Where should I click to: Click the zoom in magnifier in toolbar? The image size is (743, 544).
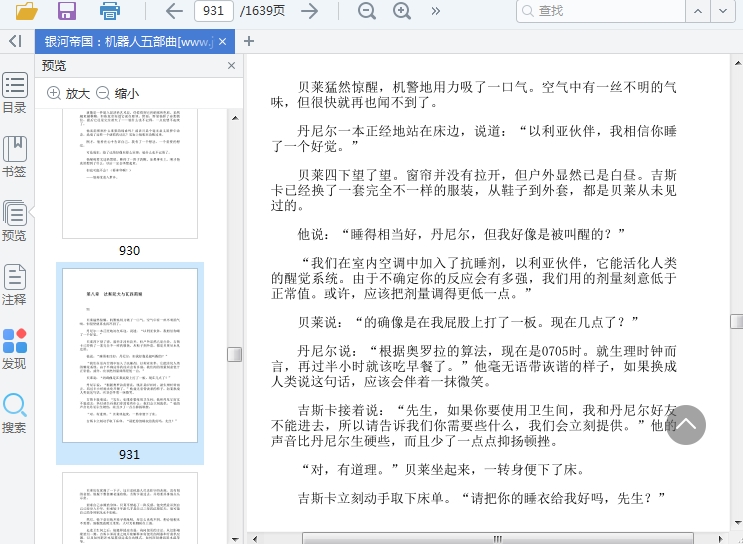click(402, 11)
